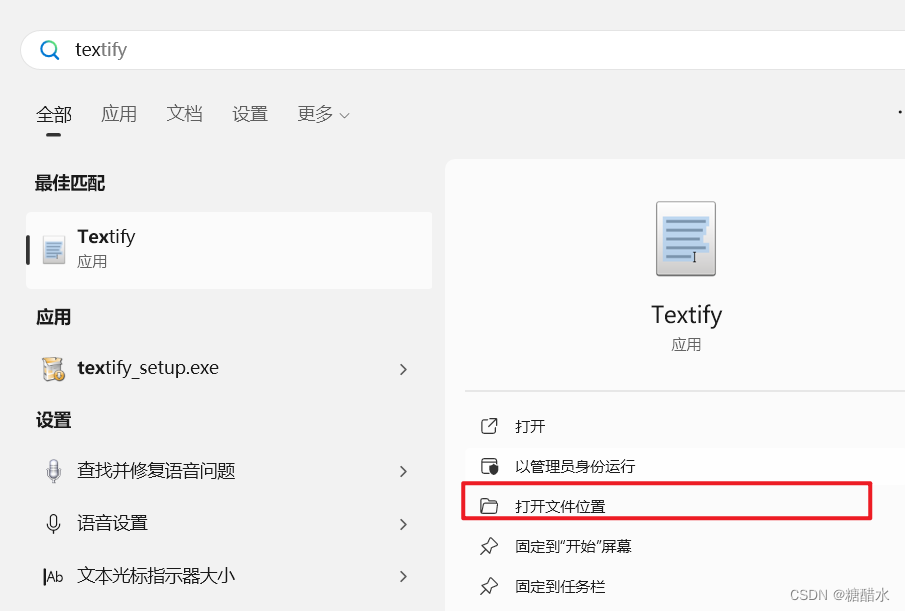This screenshot has width=905, height=611.
Task: Click the folder icon for file location
Action: pyautogui.click(x=489, y=506)
